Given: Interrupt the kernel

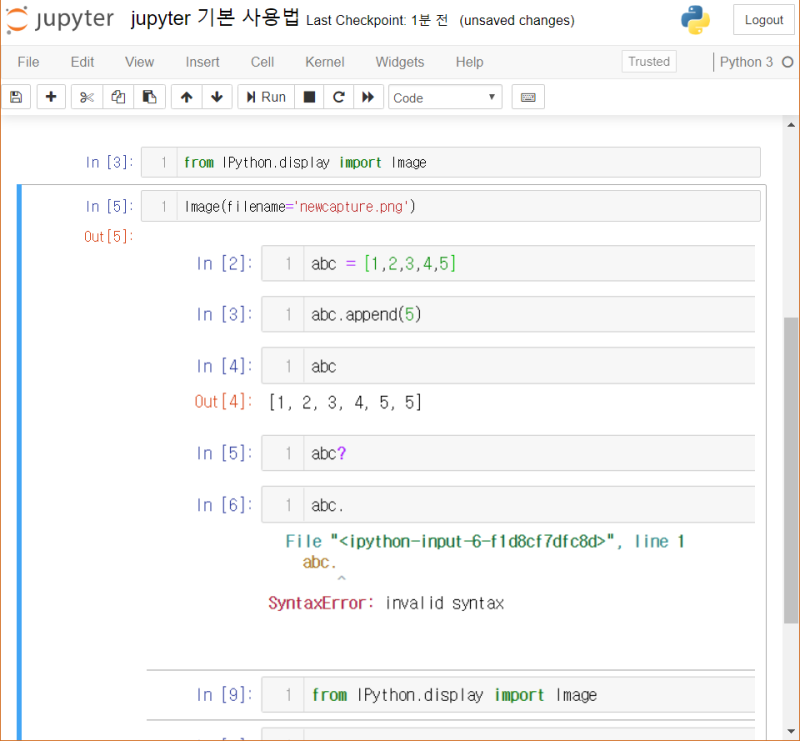Looking at the screenshot, I should tap(310, 96).
